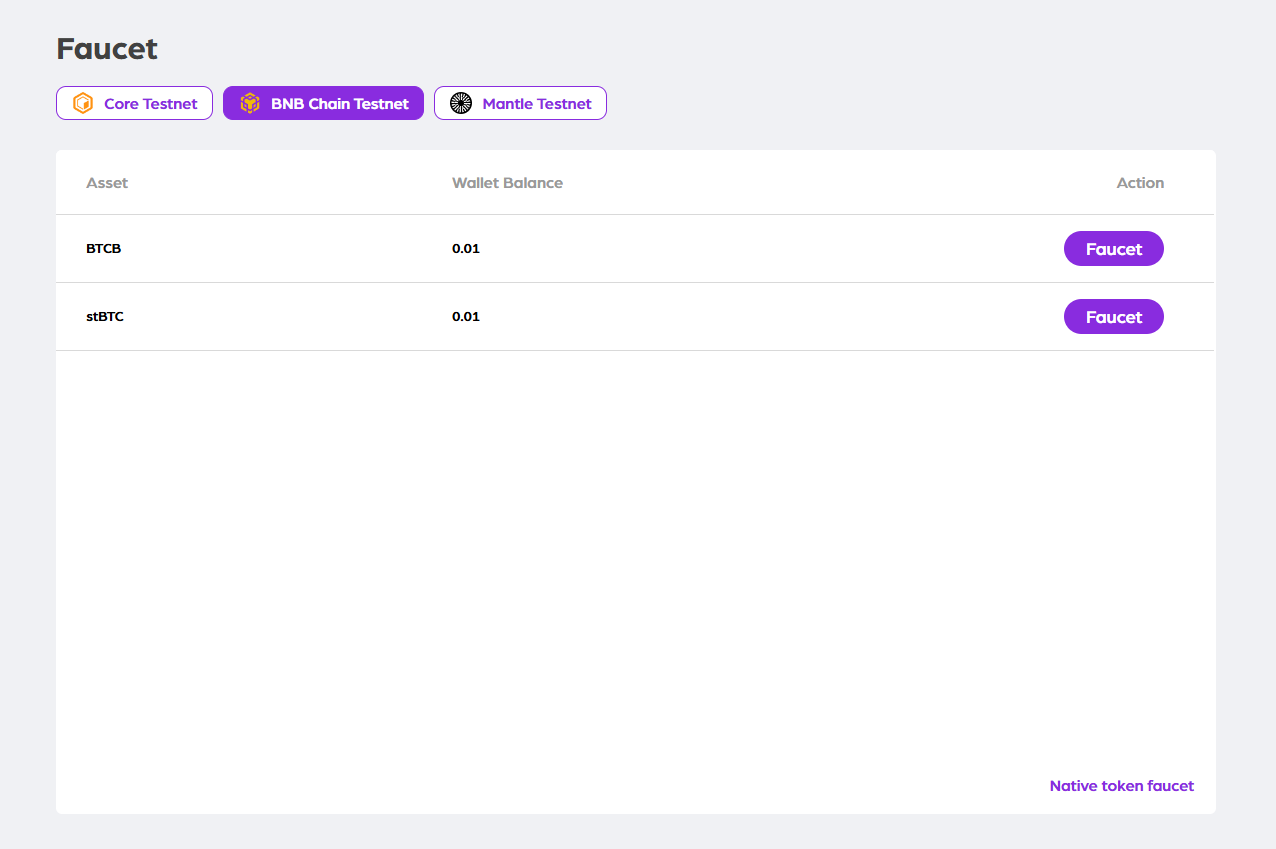Click the Asset column header
This screenshot has width=1276, height=849.
click(107, 183)
